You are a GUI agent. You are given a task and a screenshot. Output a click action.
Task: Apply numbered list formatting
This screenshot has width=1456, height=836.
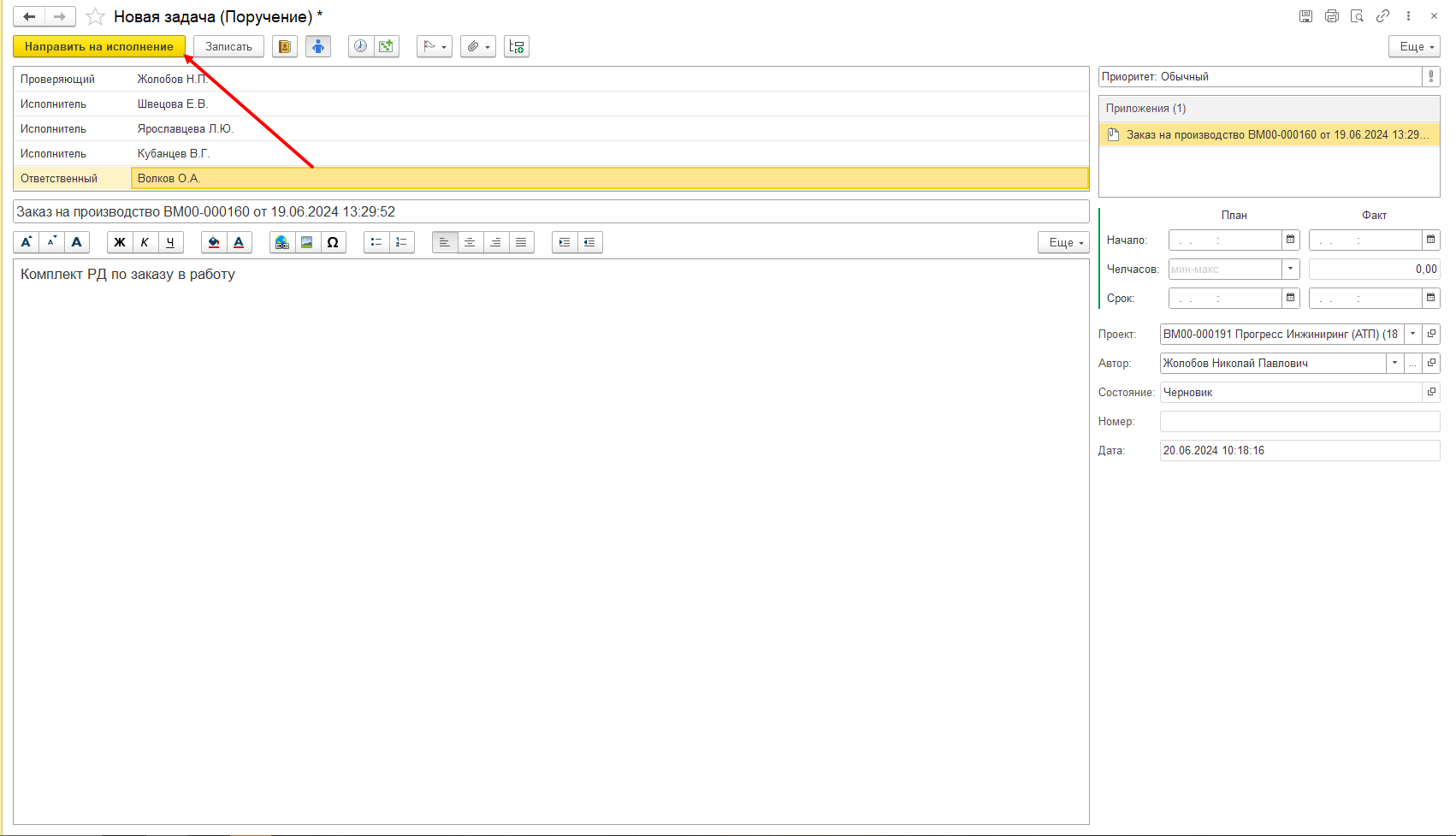[401, 242]
